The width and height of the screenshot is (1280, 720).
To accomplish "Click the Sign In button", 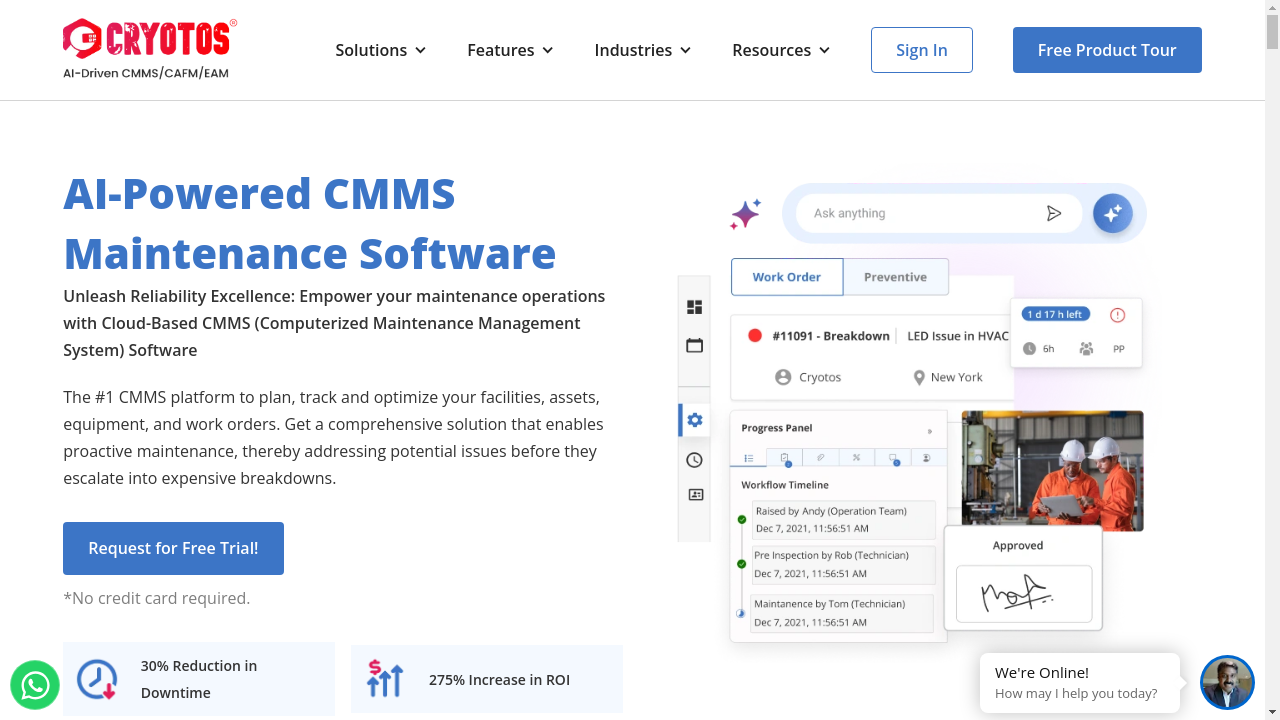I will 921,50.
